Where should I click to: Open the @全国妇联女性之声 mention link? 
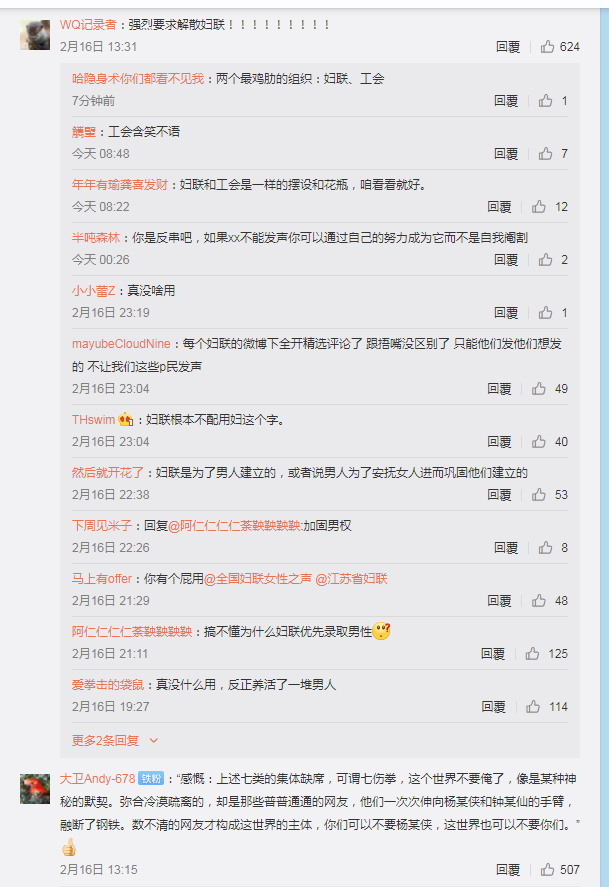257,579
